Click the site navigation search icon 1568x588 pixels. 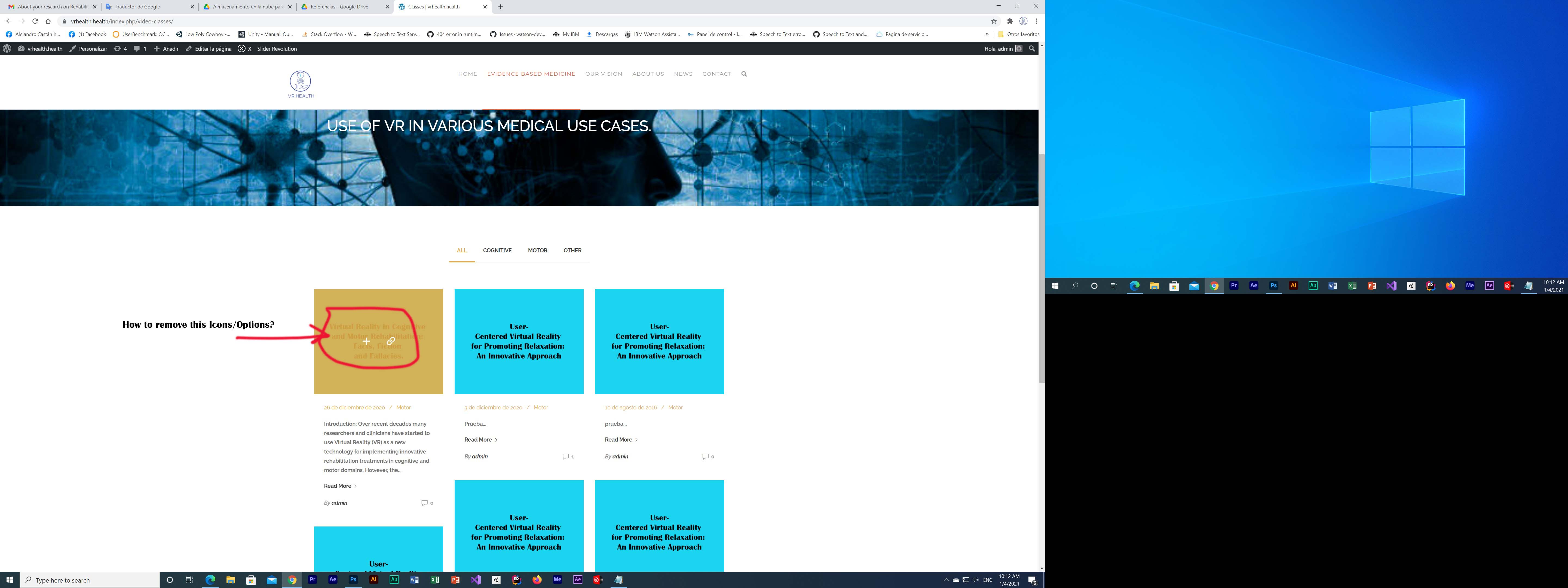pyautogui.click(x=744, y=74)
